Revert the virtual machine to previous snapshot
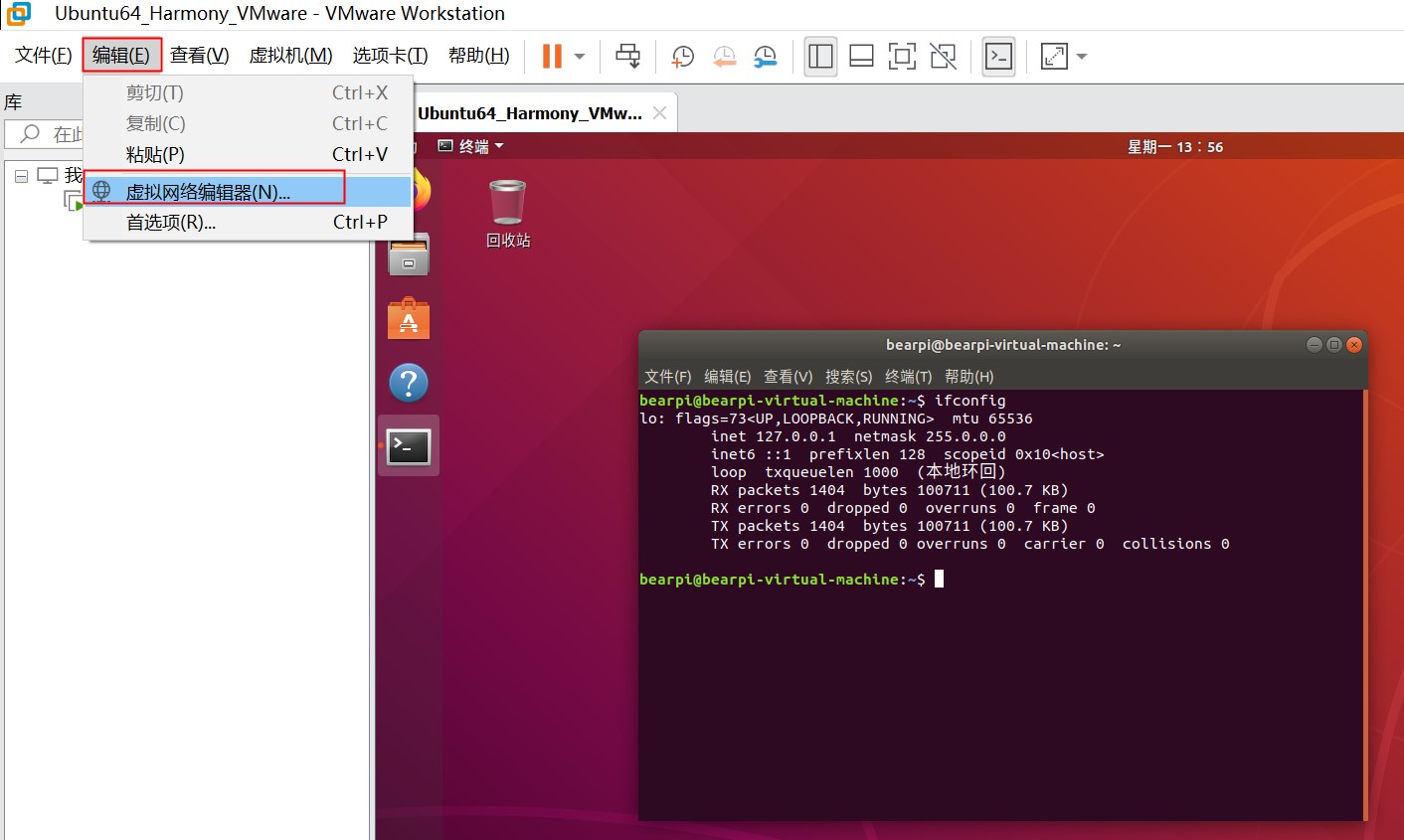 (724, 57)
